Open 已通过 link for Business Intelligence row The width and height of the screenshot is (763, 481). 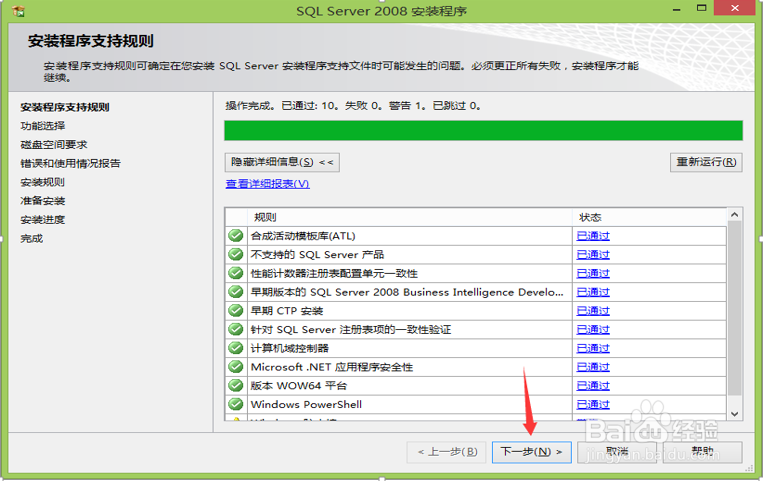pos(593,292)
